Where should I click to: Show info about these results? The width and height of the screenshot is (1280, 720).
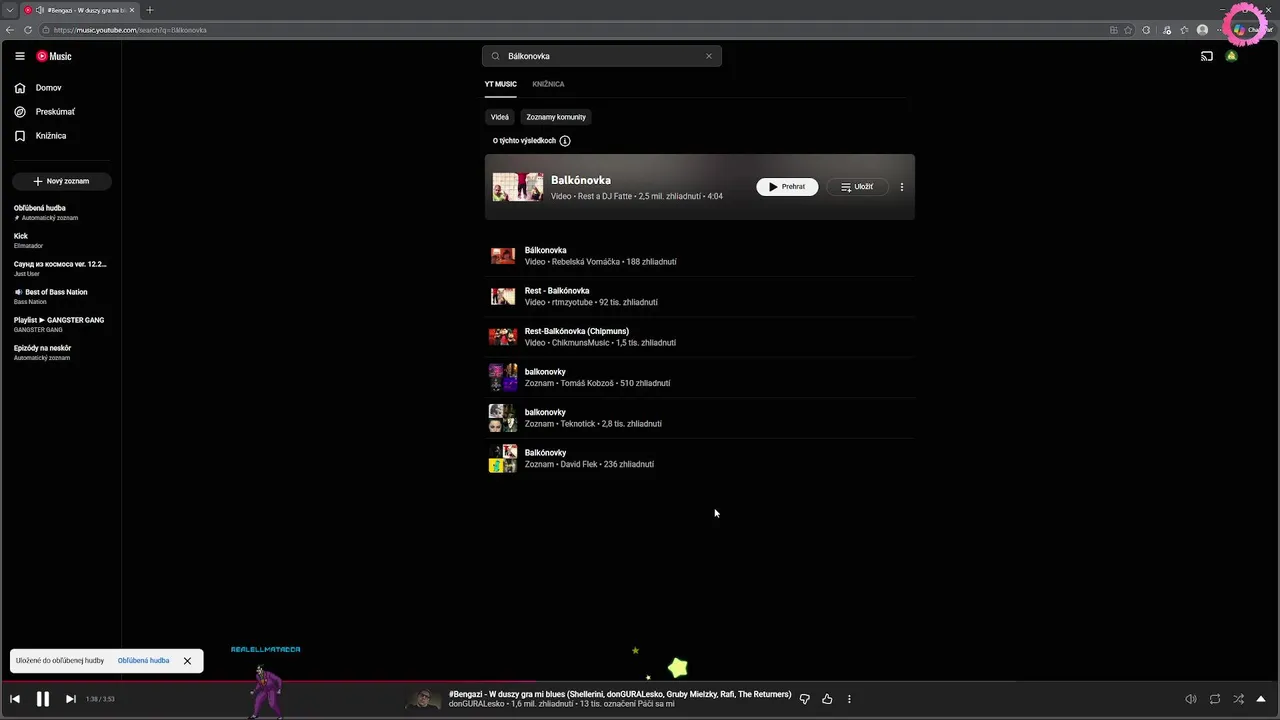[x=565, y=141]
